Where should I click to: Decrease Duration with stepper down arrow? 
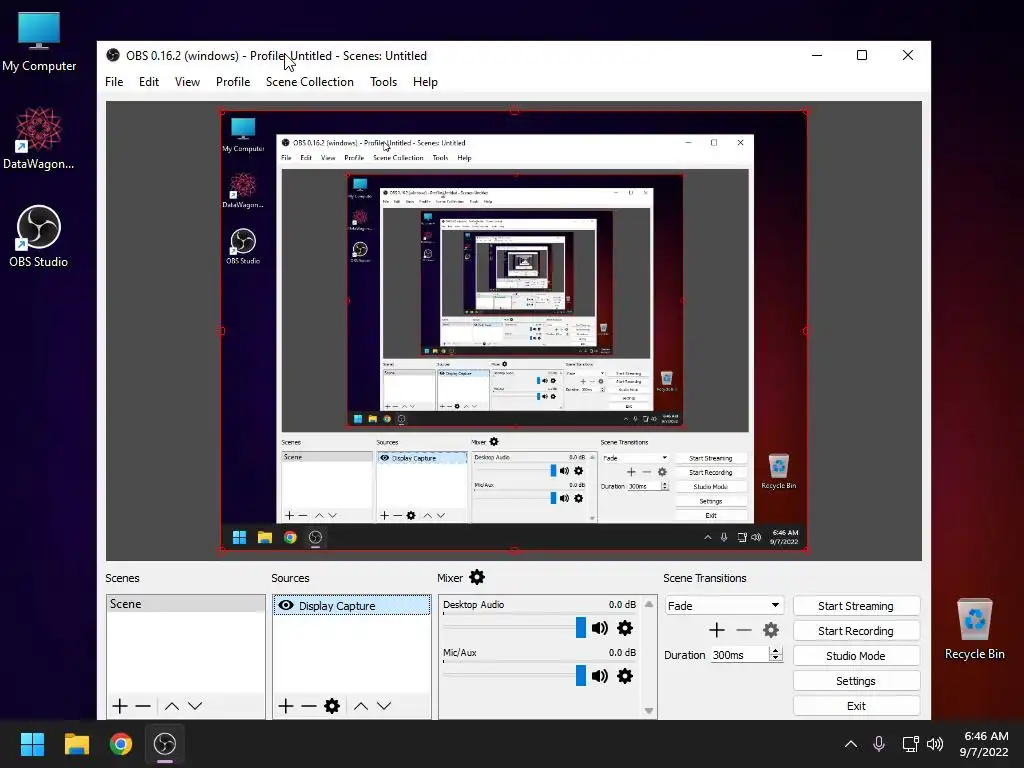click(x=776, y=658)
